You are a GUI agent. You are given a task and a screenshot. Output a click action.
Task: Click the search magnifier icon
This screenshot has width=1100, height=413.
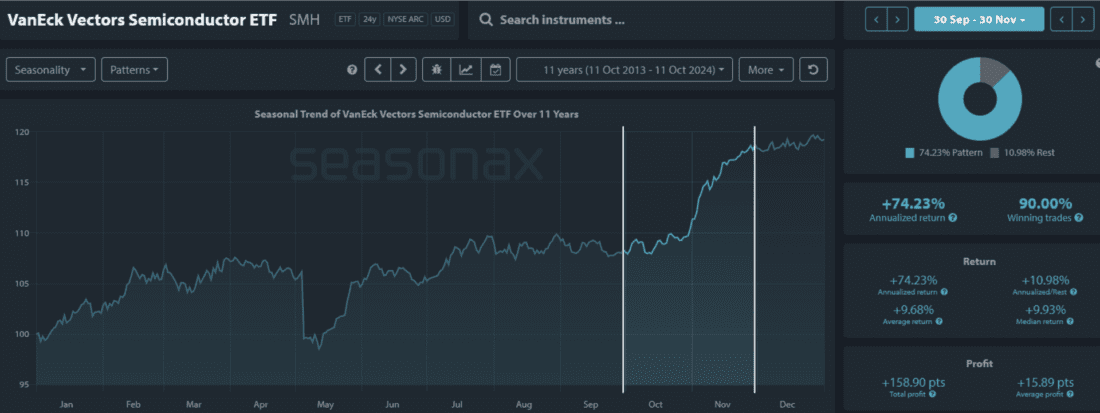[x=484, y=20]
